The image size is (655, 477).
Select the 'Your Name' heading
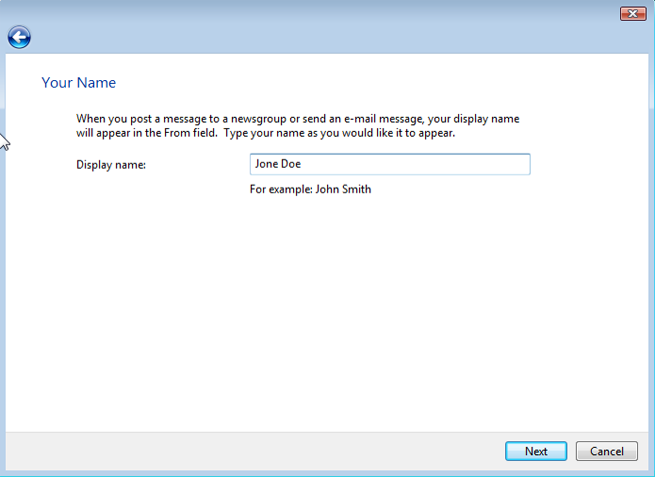pyautogui.click(x=78, y=83)
